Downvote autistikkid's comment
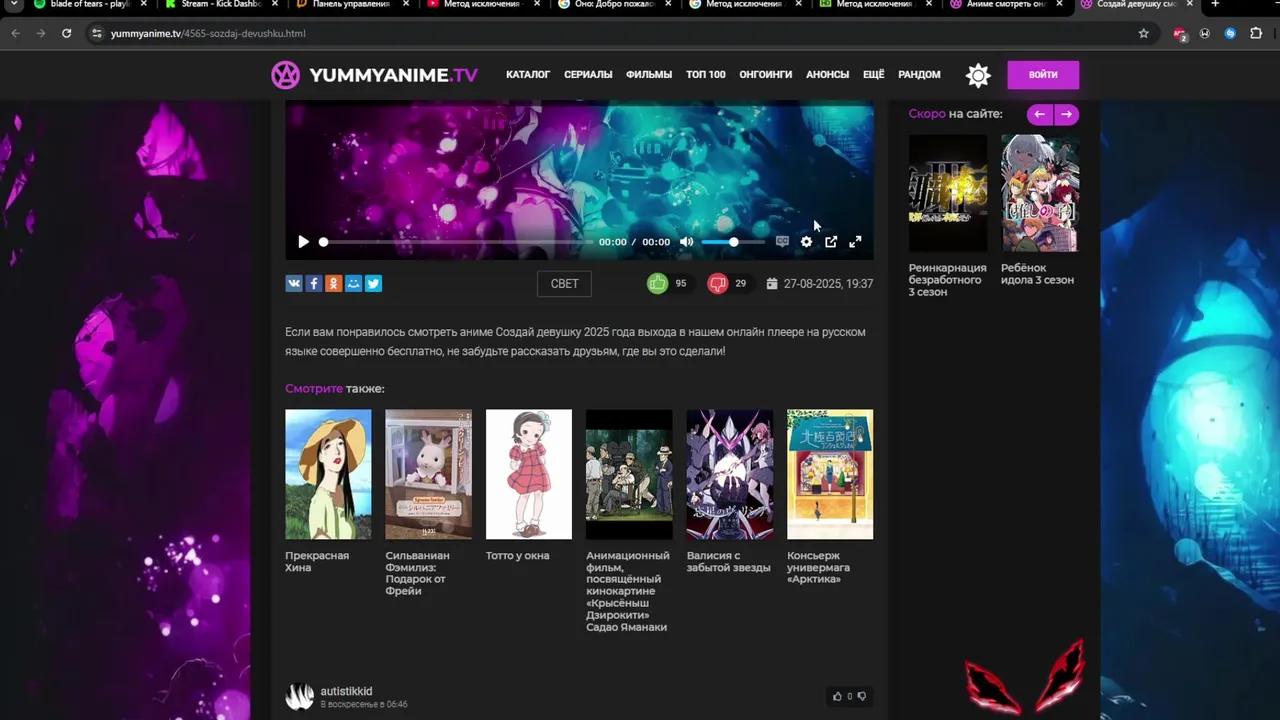1280x720 pixels. 861,696
